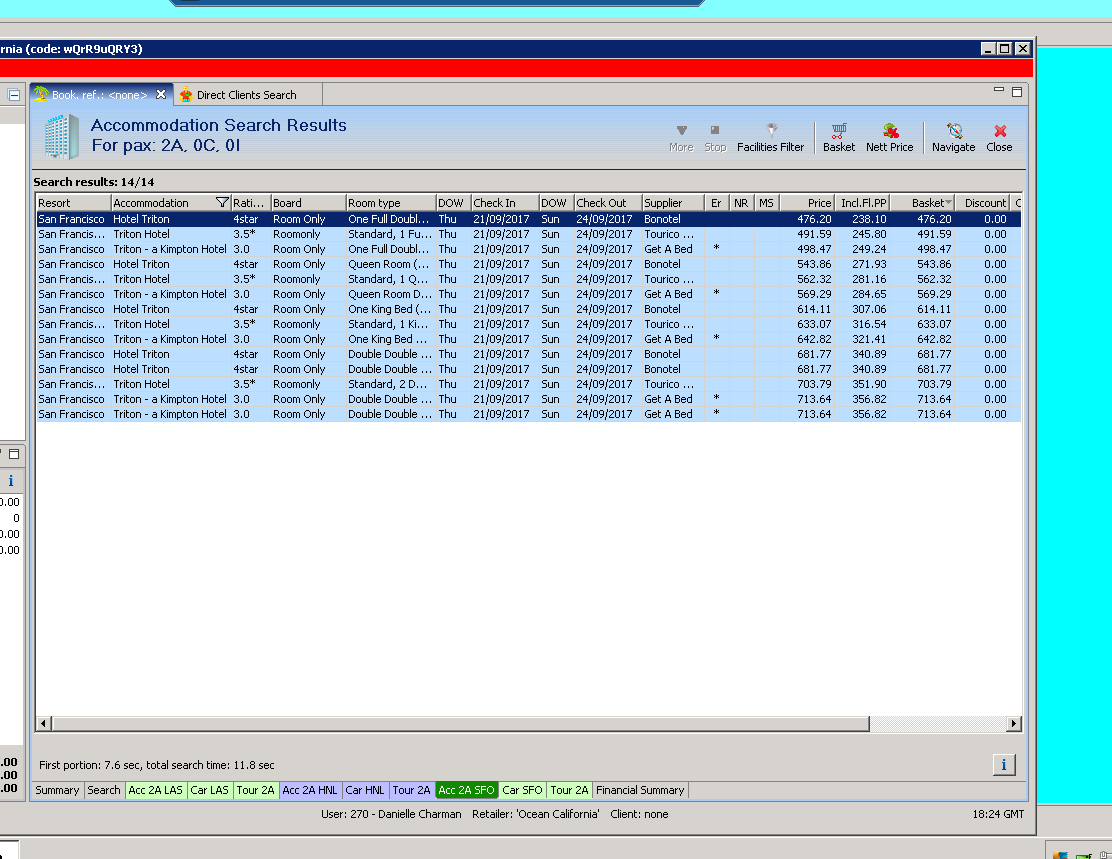
Task: Click the Navigate toolbar icon
Action: 953,131
